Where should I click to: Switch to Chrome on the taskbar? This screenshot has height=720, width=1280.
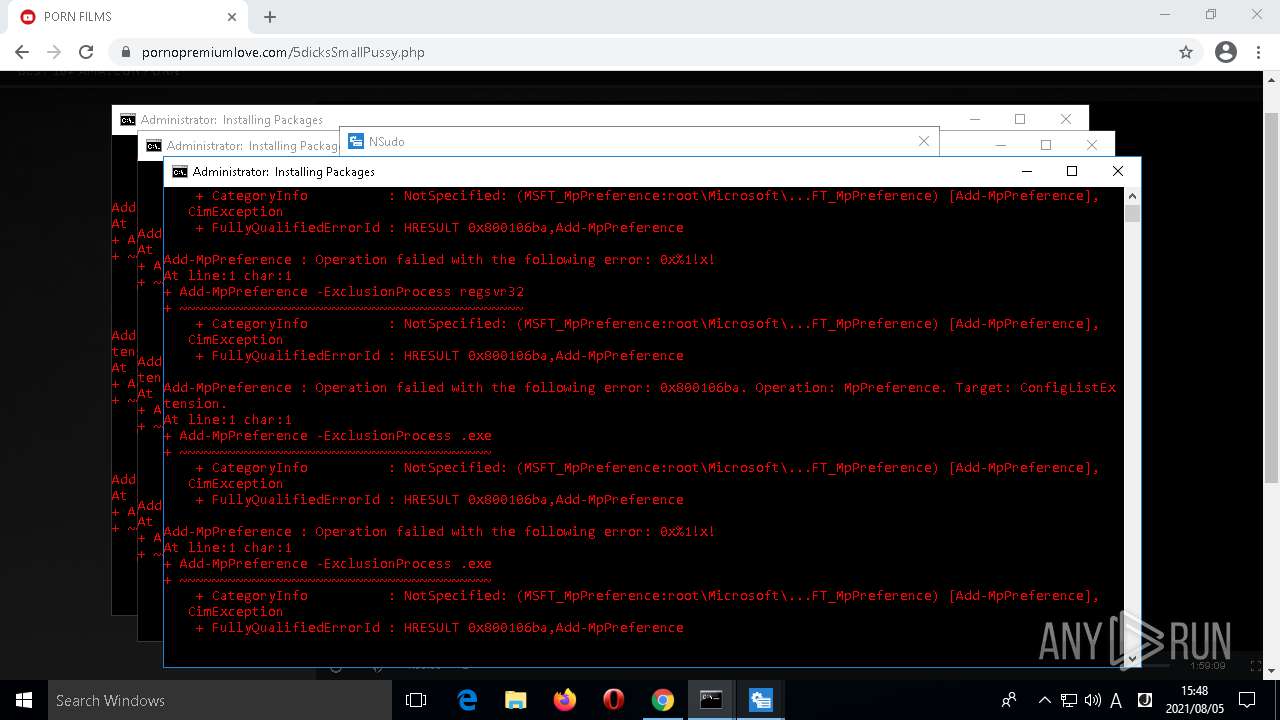pyautogui.click(x=662, y=700)
